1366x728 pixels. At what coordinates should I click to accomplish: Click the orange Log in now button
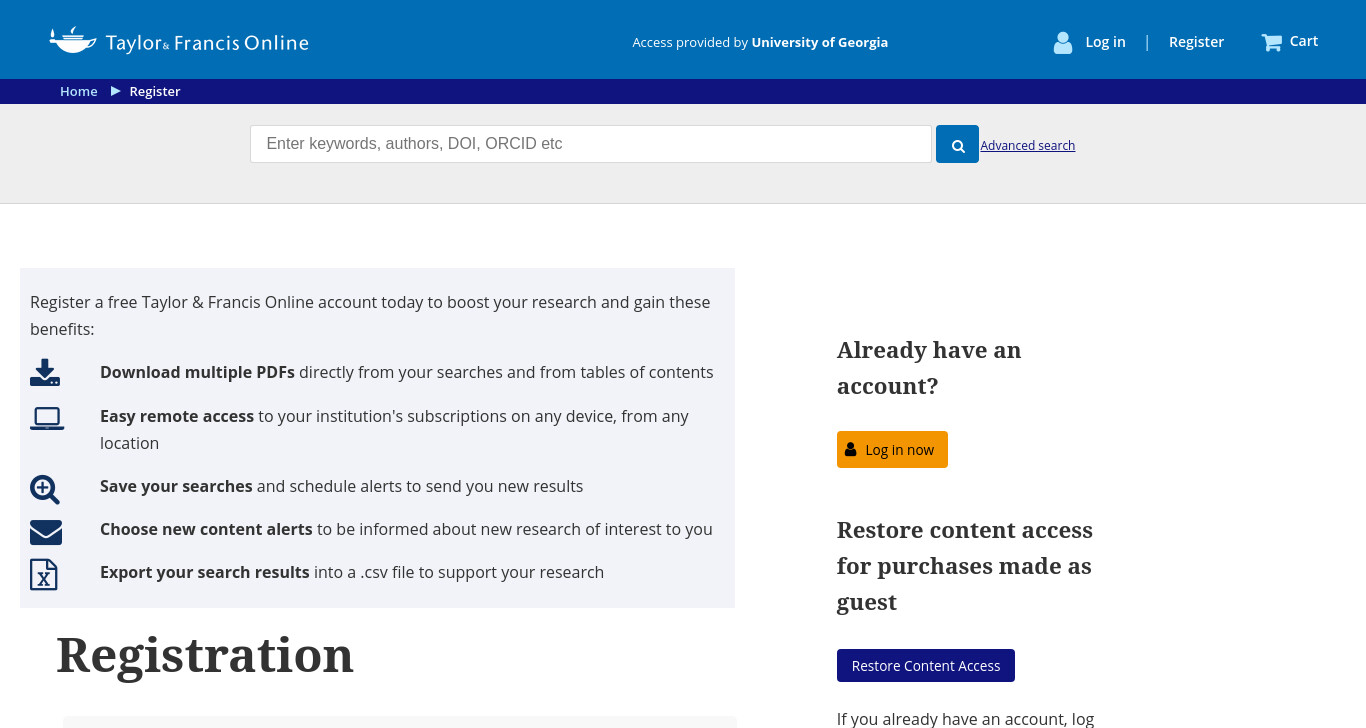(x=892, y=449)
